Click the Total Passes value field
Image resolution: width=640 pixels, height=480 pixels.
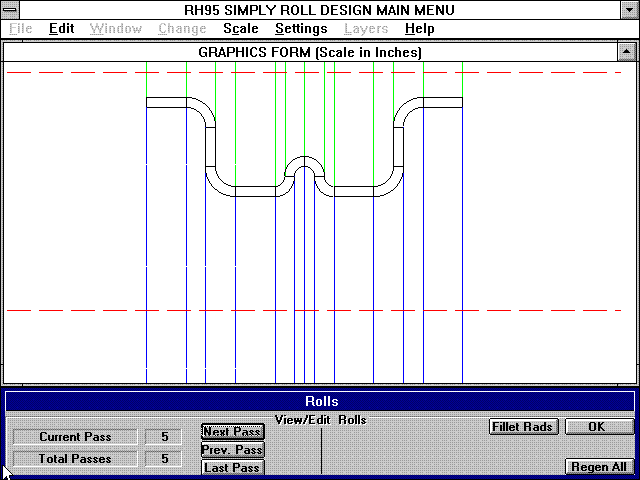pyautogui.click(x=163, y=458)
